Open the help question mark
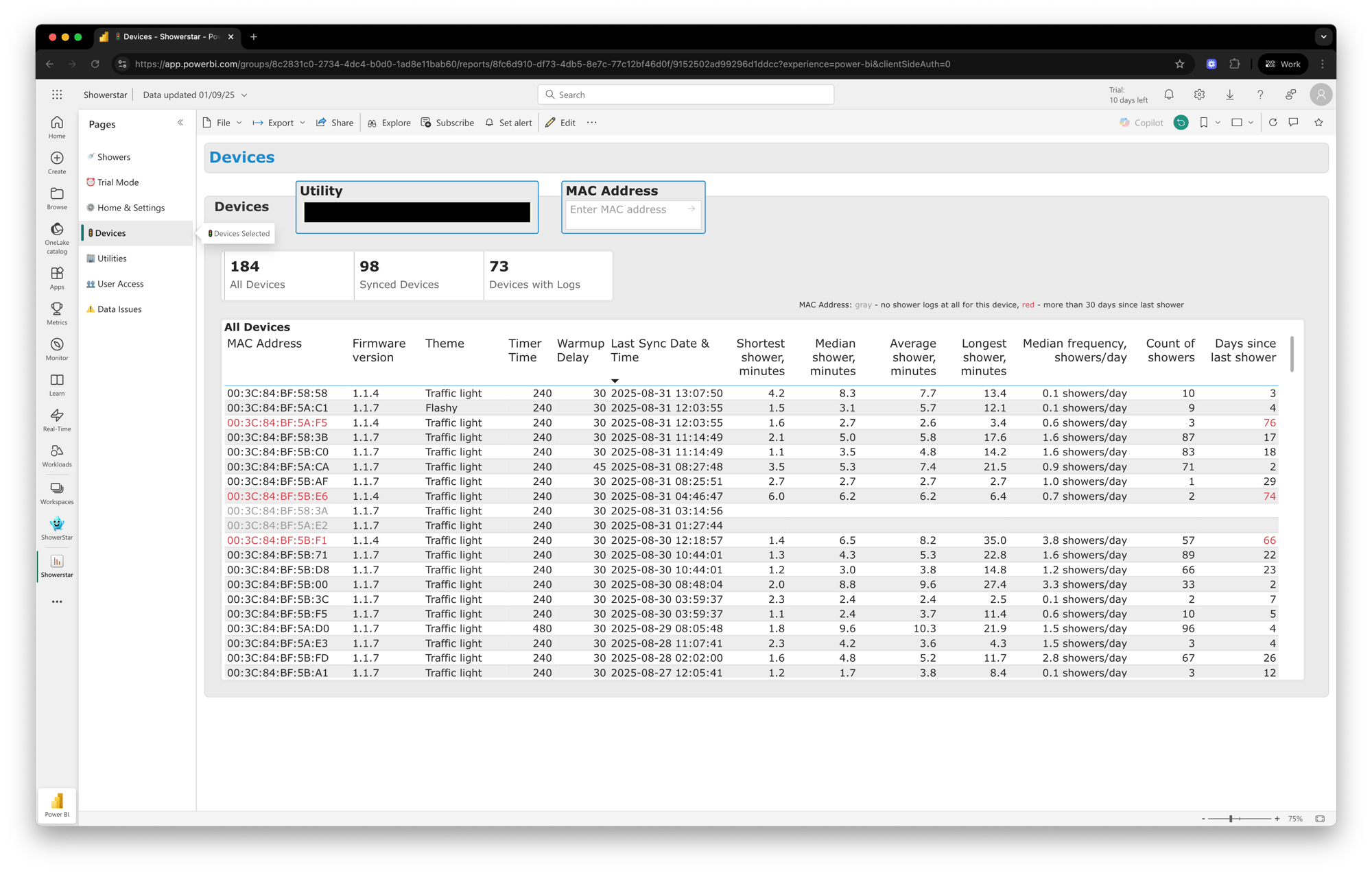The image size is (1372, 873). point(1260,95)
